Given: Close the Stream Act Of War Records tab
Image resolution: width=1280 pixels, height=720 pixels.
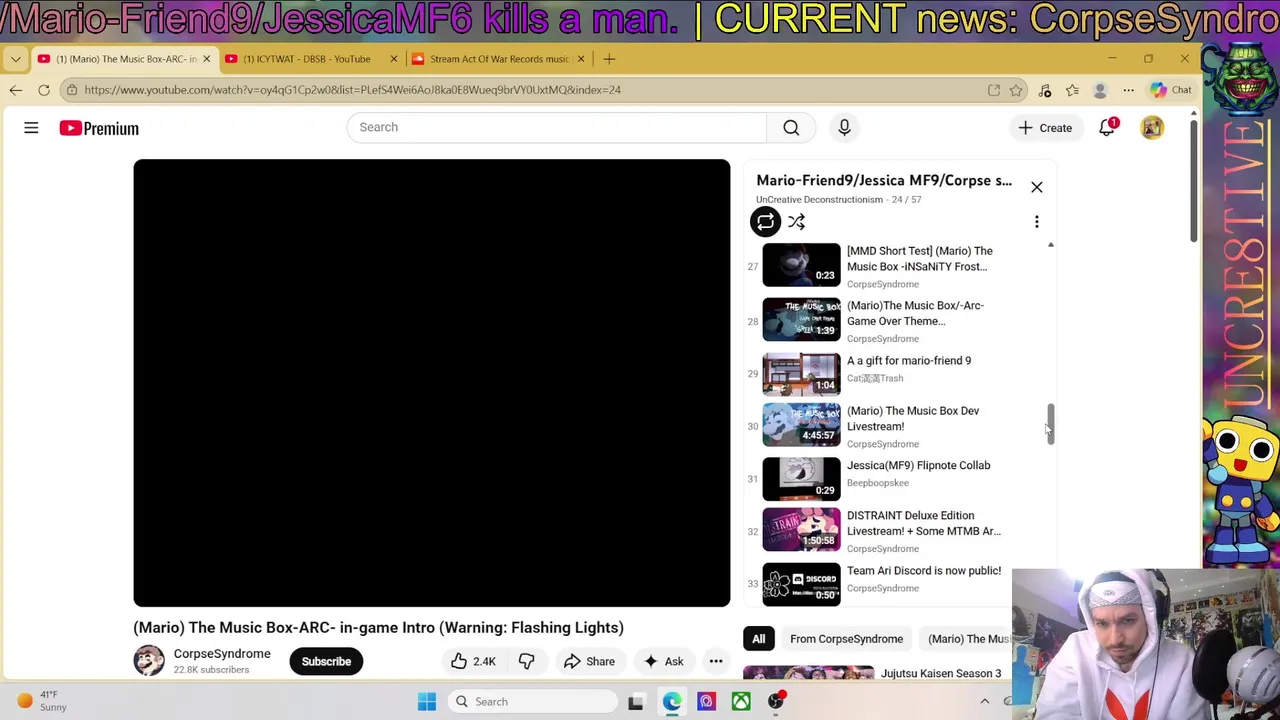Looking at the screenshot, I should (580, 59).
